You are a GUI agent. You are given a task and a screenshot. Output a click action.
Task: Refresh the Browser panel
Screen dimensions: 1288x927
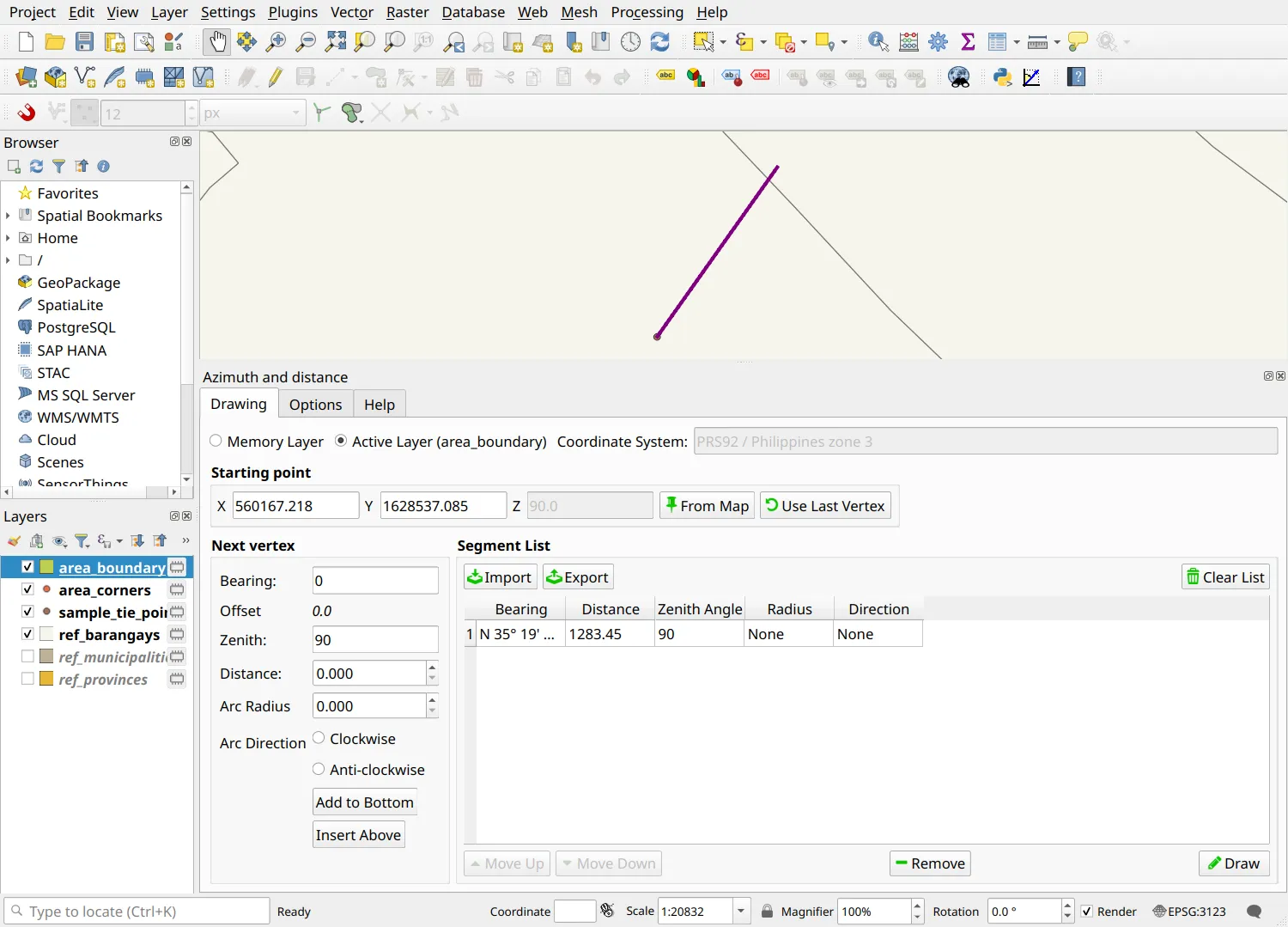coord(36,166)
